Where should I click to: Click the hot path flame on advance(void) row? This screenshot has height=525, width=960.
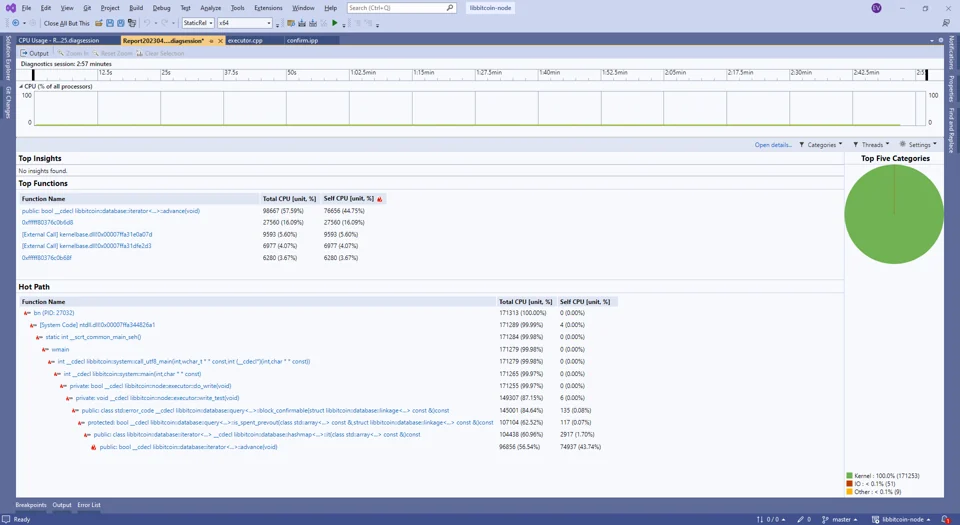click(94, 447)
